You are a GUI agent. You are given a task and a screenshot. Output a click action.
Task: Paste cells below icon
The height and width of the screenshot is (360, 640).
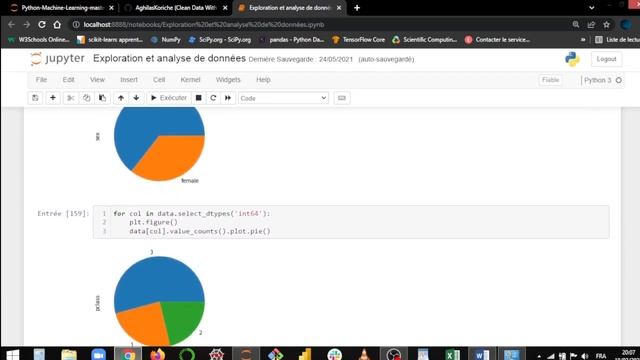(x=102, y=98)
